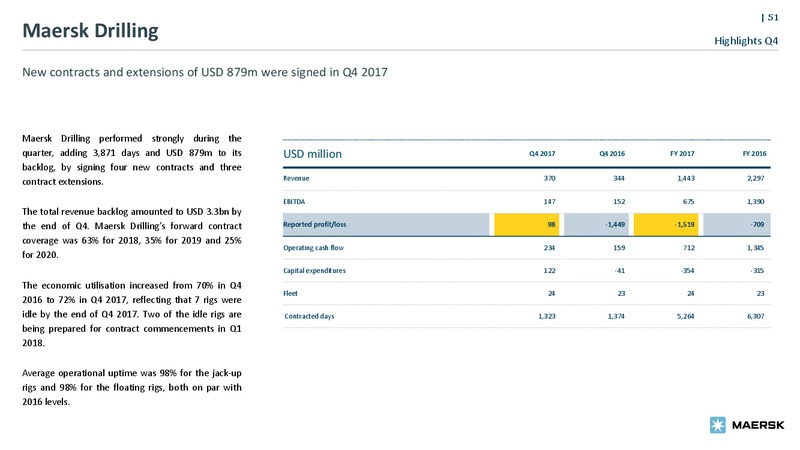Click the yellow highlighted cell with 98
The height and width of the screenshot is (450, 800).
[527, 224]
